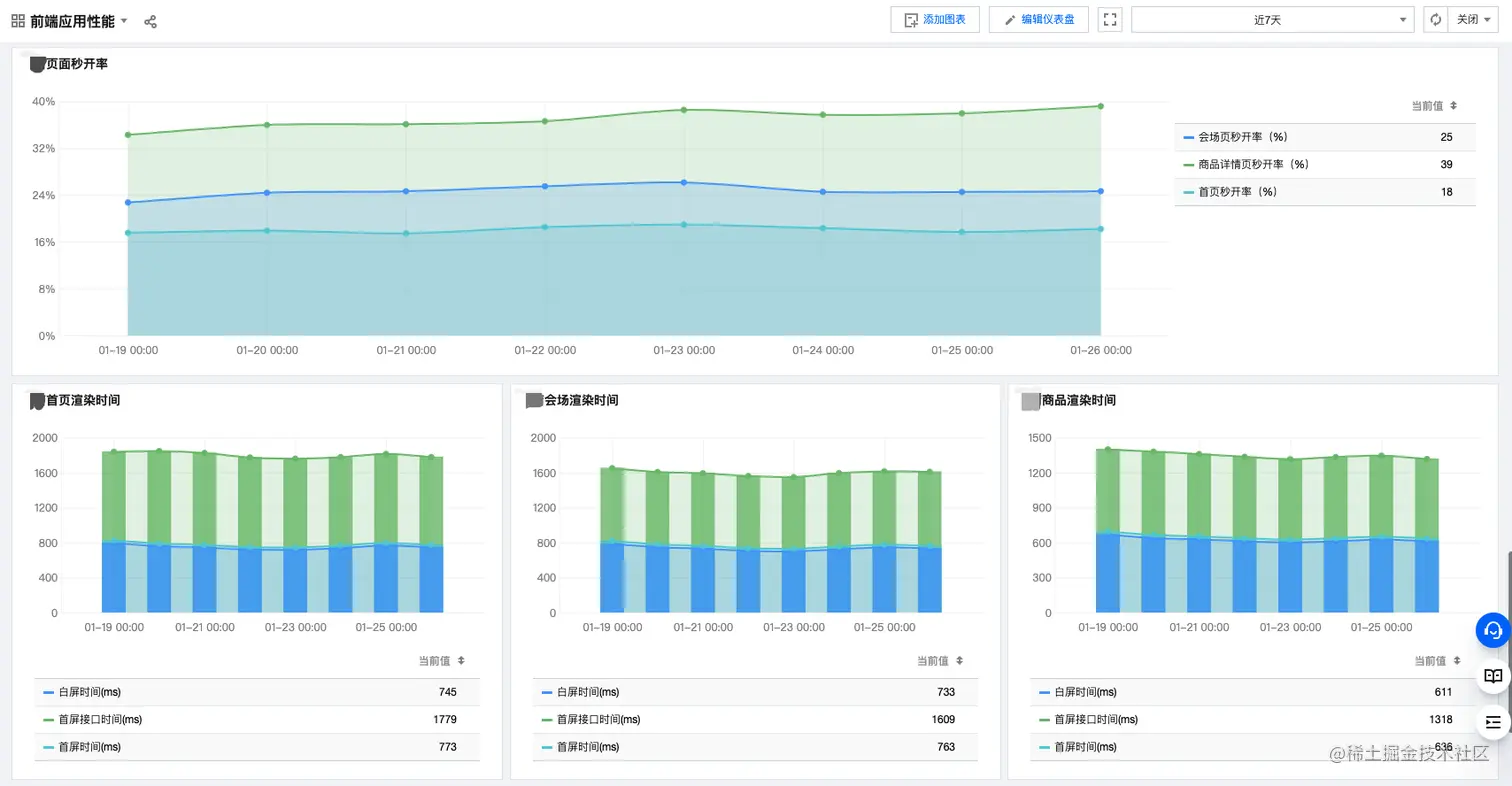Sort 当前值 in 会场渲染时间 legend
The height and width of the screenshot is (786, 1512).
(959, 661)
